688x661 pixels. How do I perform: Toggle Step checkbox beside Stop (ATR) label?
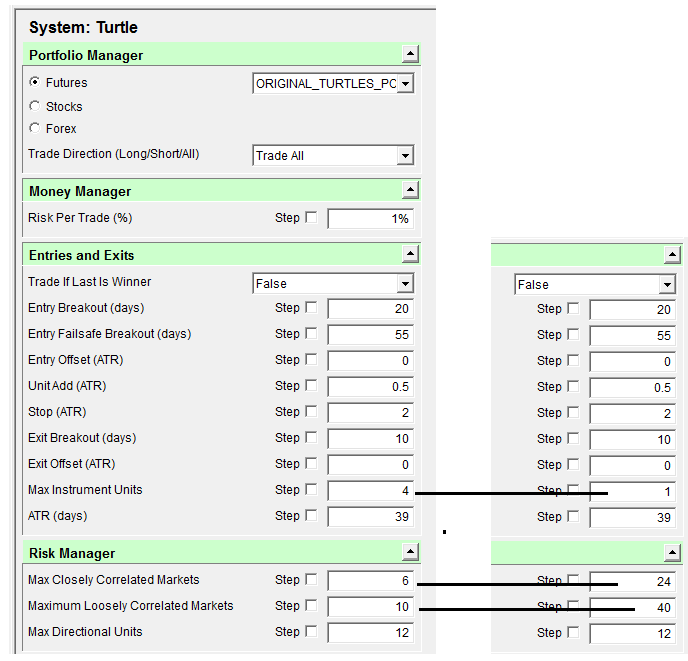point(311,412)
